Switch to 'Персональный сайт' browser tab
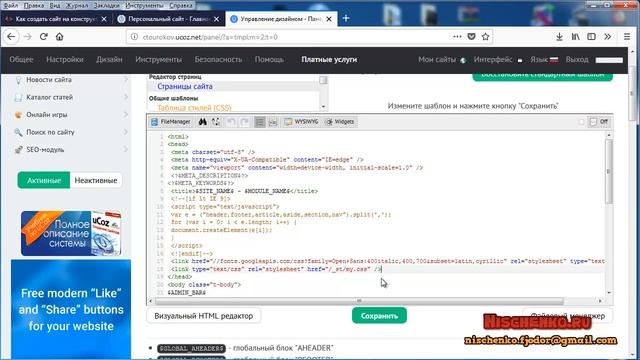This screenshot has width=640, height=360. pos(169,19)
